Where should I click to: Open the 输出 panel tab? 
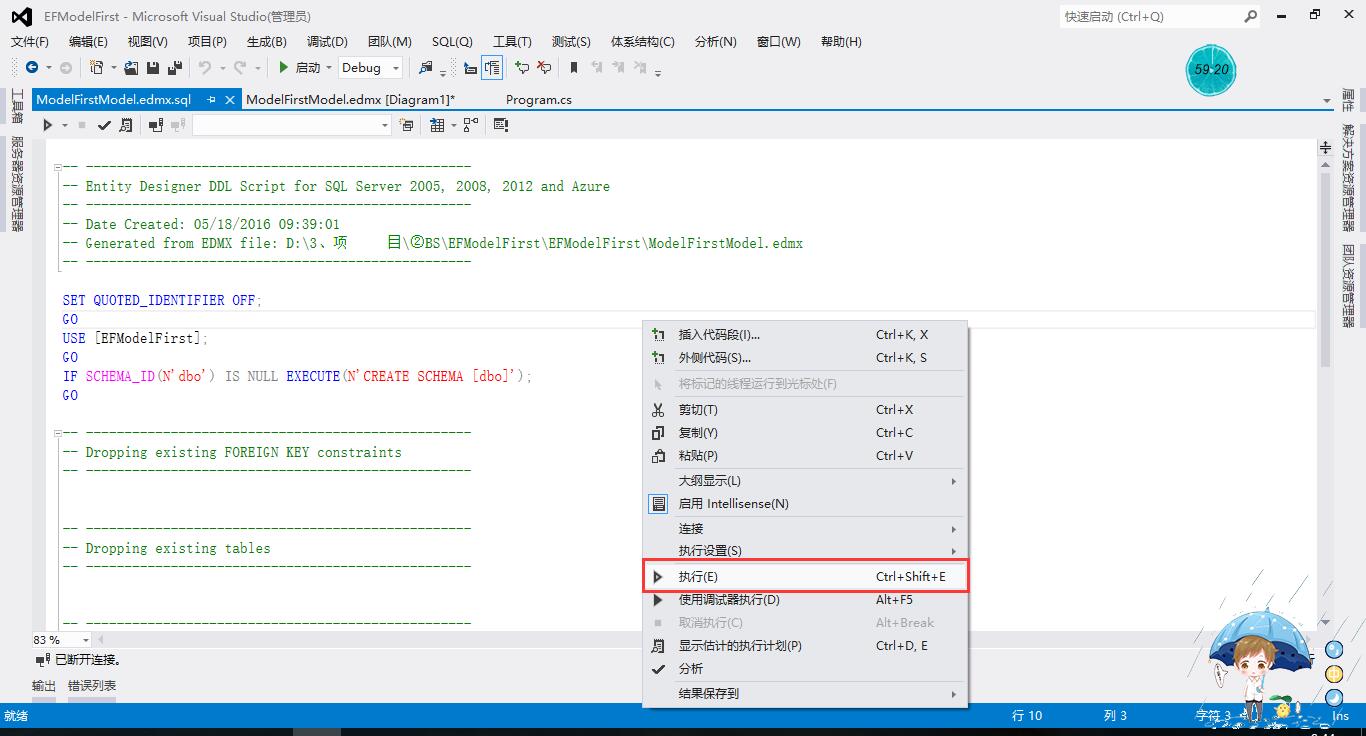[44, 686]
